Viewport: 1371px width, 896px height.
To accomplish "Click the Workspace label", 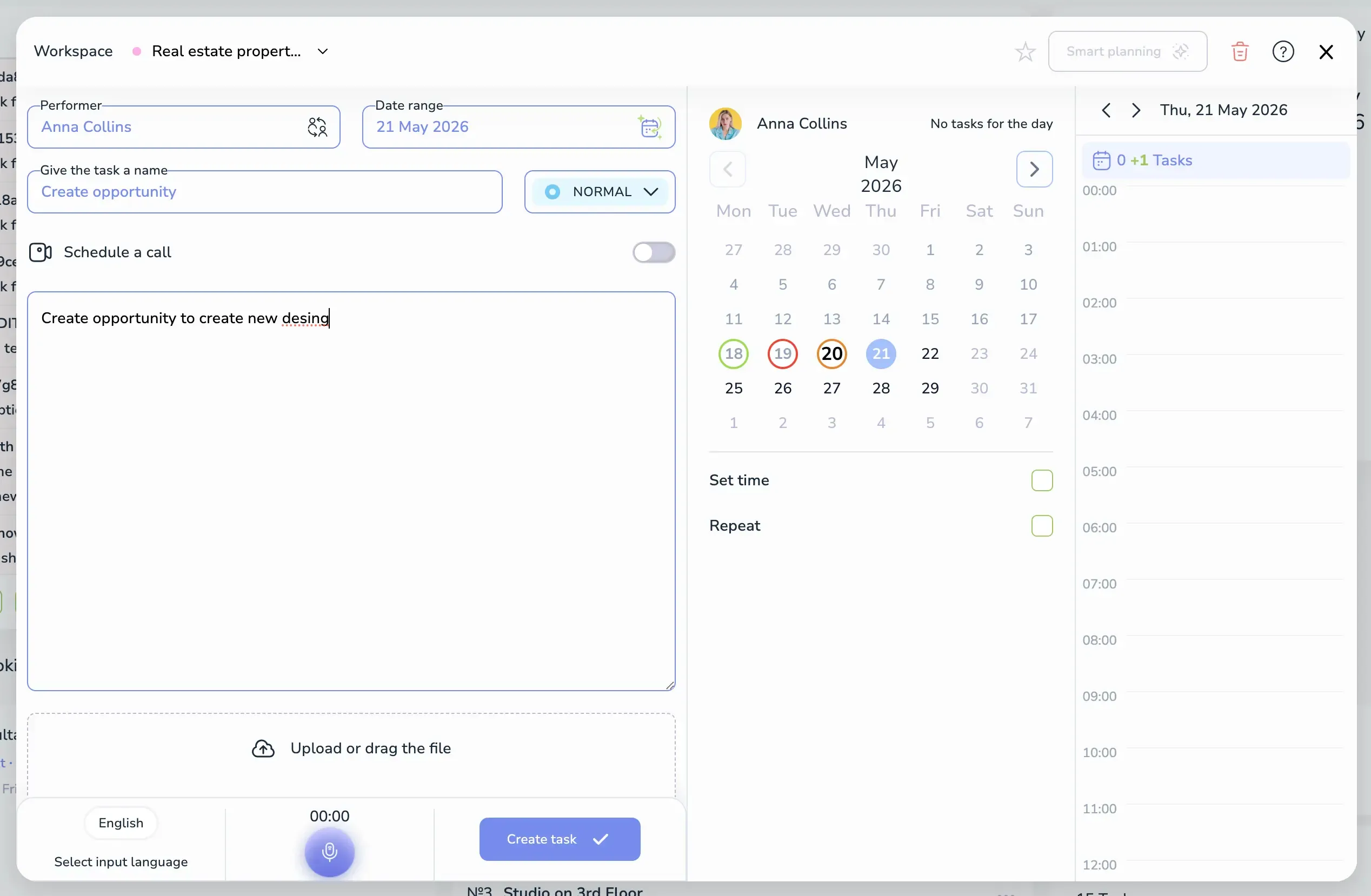I will (73, 51).
